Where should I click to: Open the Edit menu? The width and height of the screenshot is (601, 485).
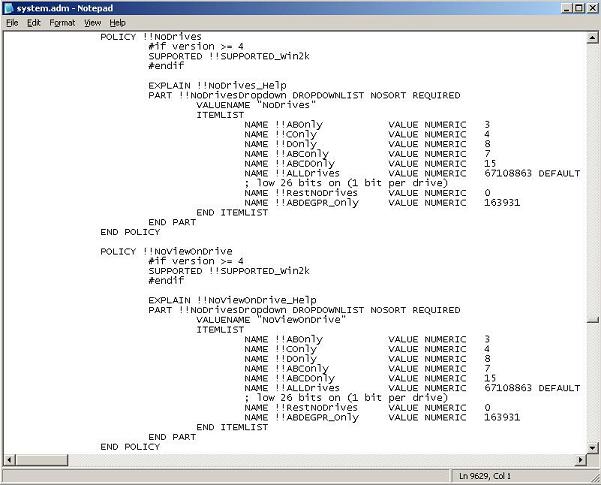(x=33, y=22)
